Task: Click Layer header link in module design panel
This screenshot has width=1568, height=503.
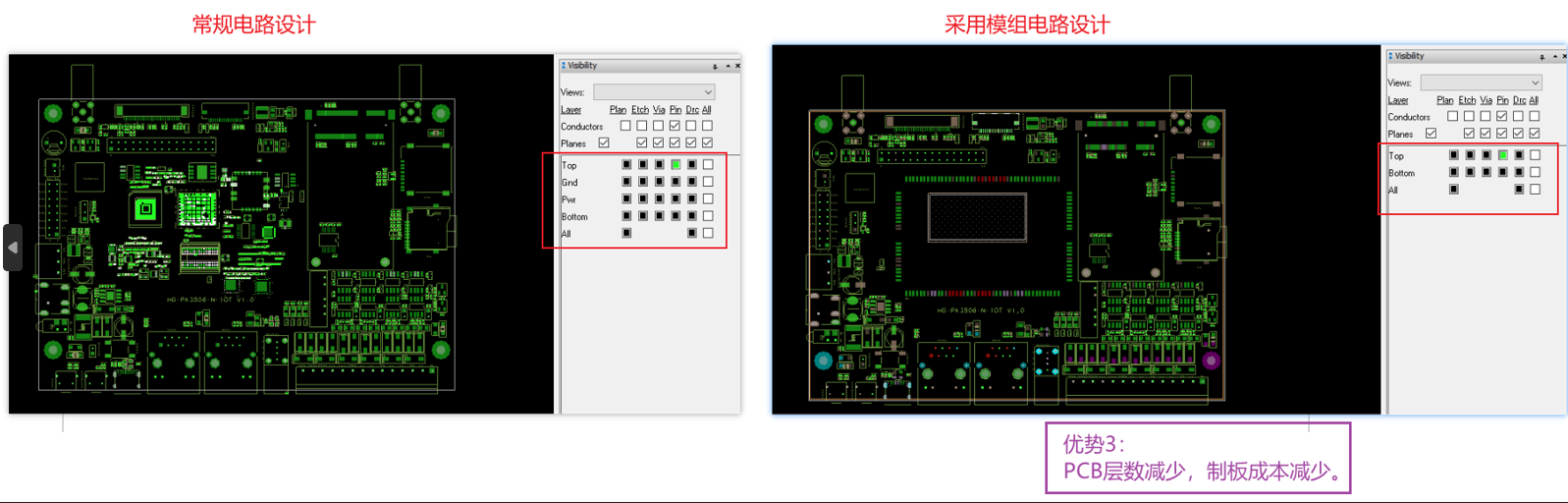Action: tap(1398, 100)
